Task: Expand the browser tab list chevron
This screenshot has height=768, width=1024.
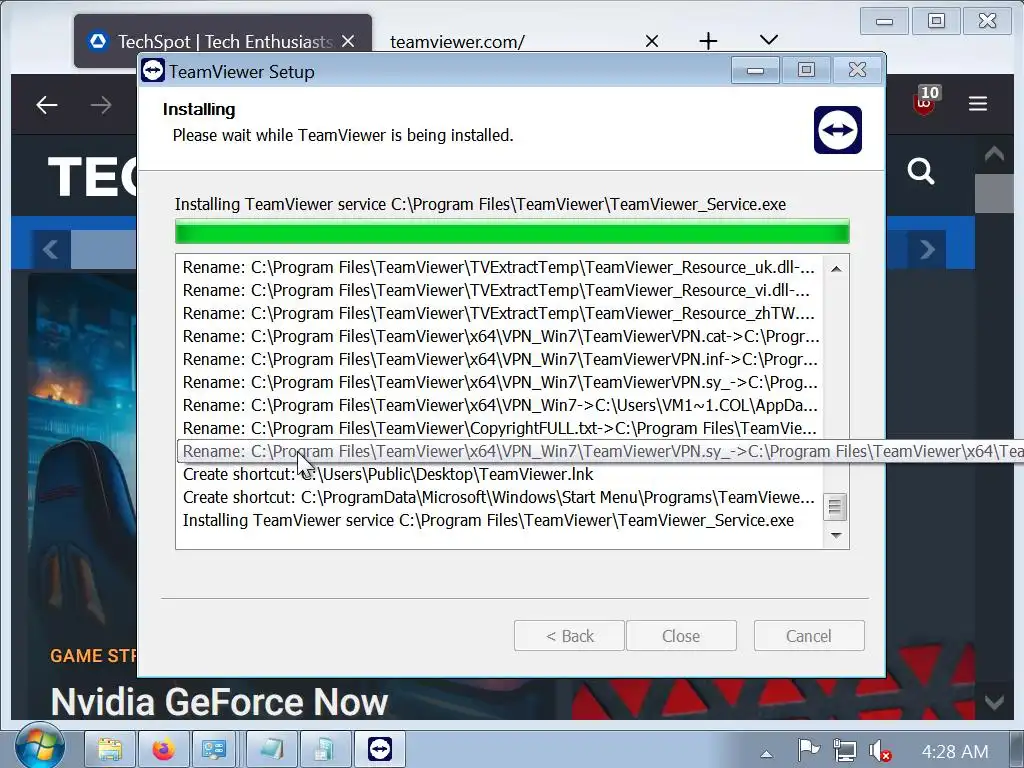Action: [769, 40]
